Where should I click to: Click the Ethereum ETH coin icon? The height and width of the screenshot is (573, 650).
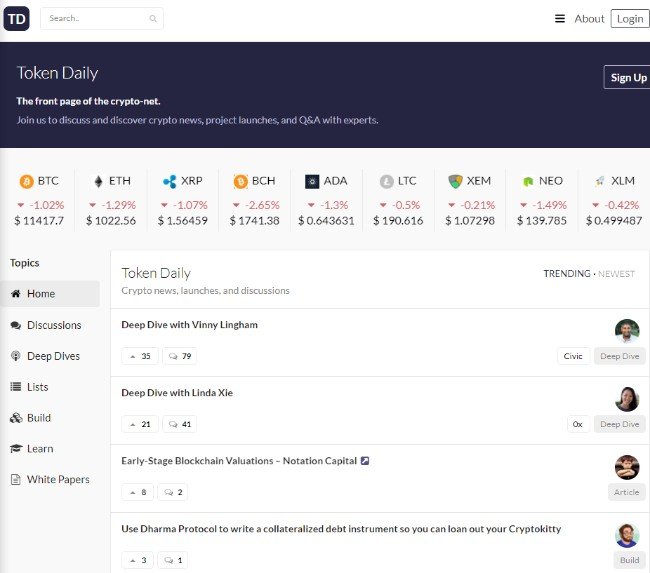(98, 181)
